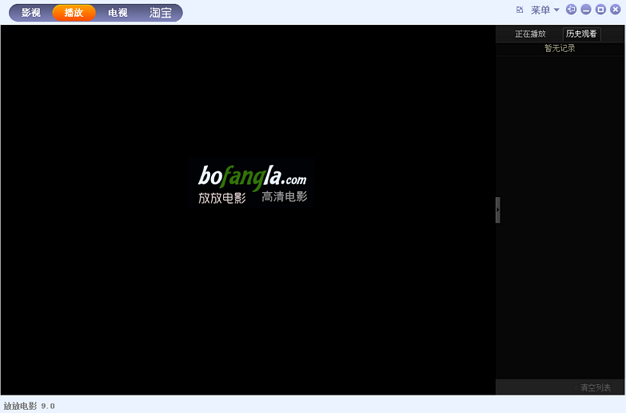This screenshot has width=626, height=413.
Task: Click 清空列表 to clear the list
Action: click(x=595, y=387)
